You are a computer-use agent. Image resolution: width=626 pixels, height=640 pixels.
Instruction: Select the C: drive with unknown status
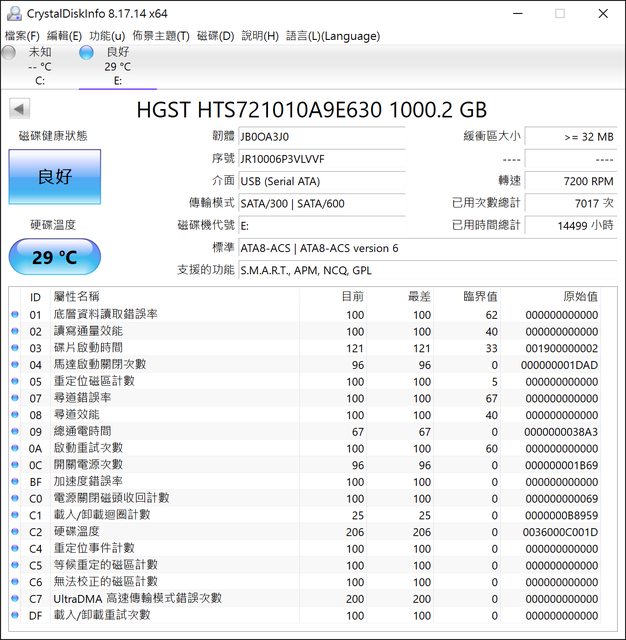tap(40, 66)
